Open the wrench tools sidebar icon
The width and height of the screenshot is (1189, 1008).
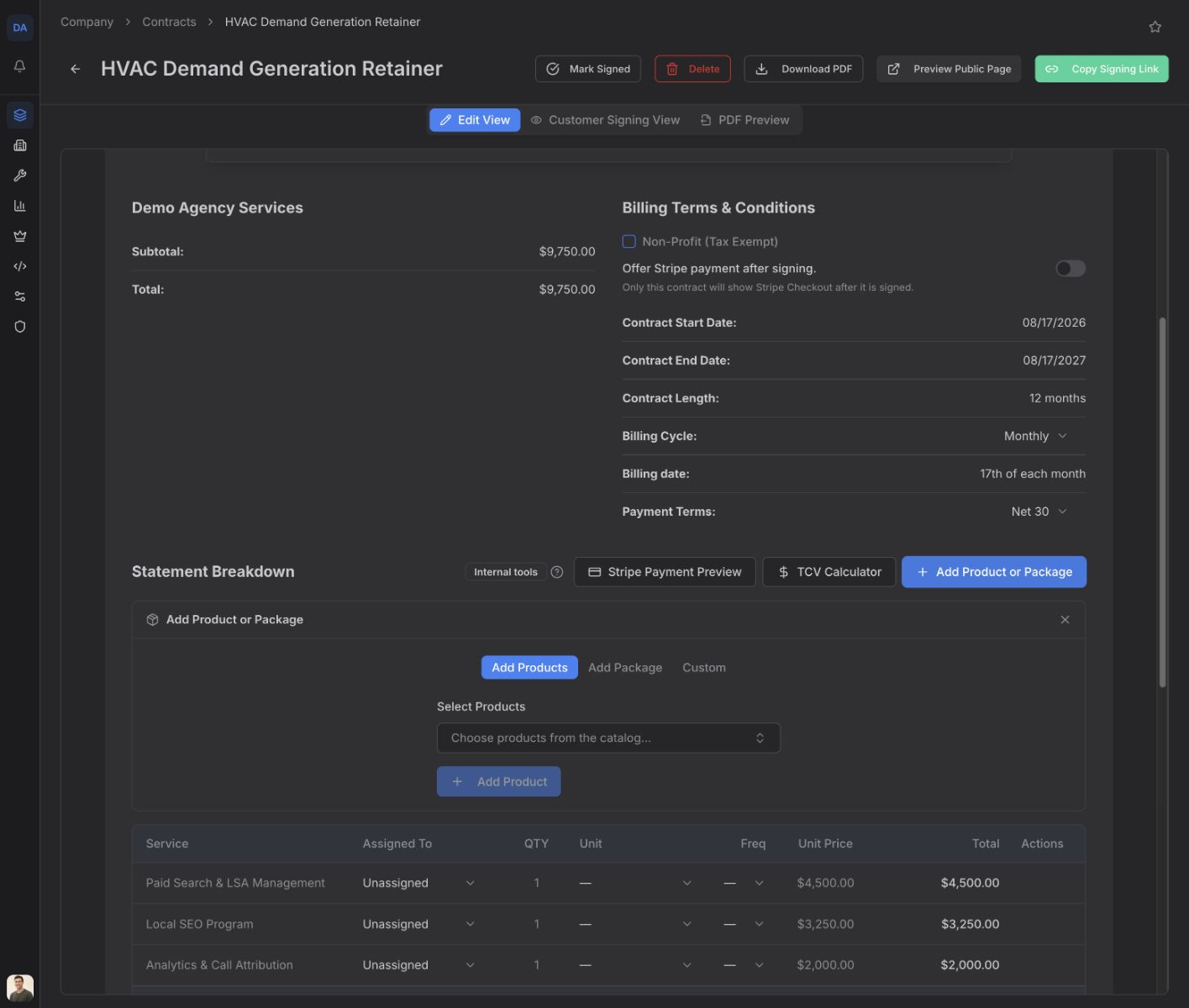[x=20, y=176]
